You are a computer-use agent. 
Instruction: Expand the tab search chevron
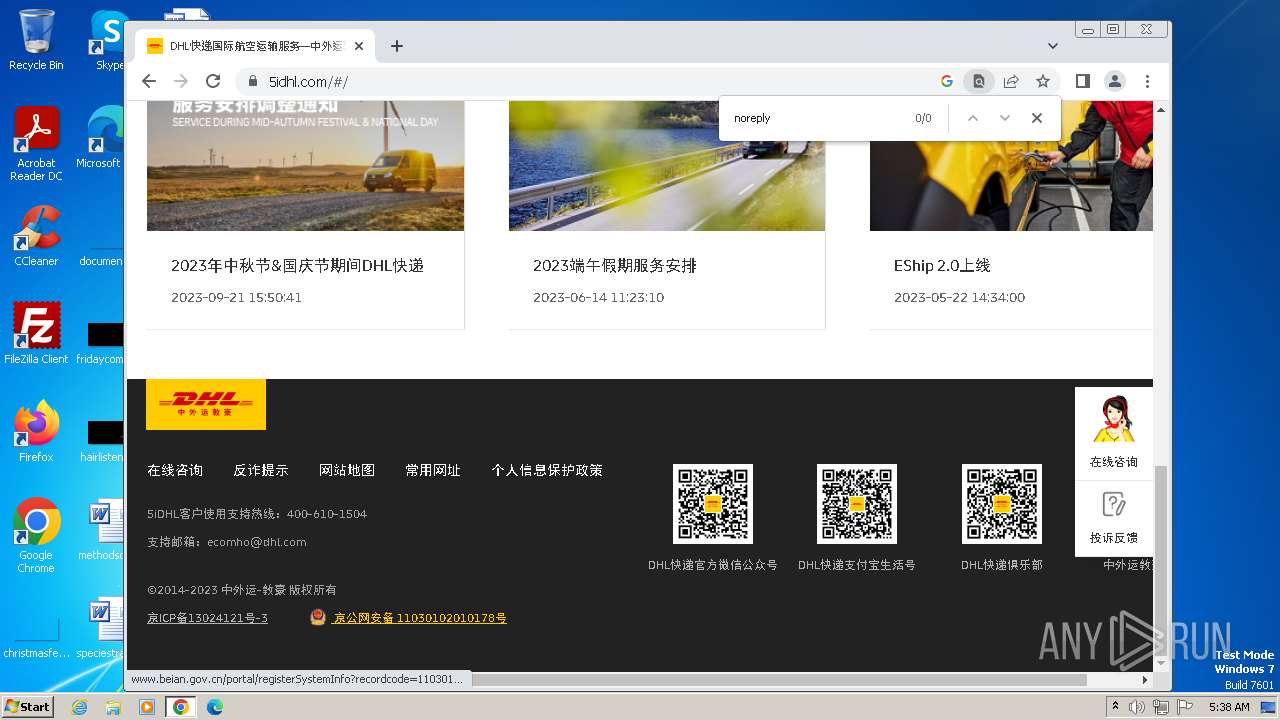(1053, 46)
